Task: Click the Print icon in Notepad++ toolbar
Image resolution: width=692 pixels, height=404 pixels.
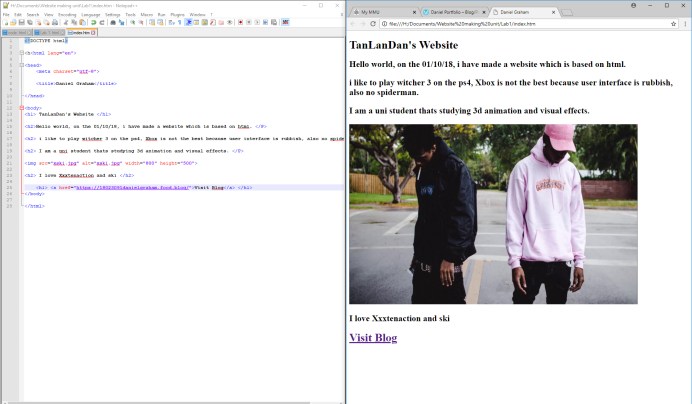Action: point(55,22)
